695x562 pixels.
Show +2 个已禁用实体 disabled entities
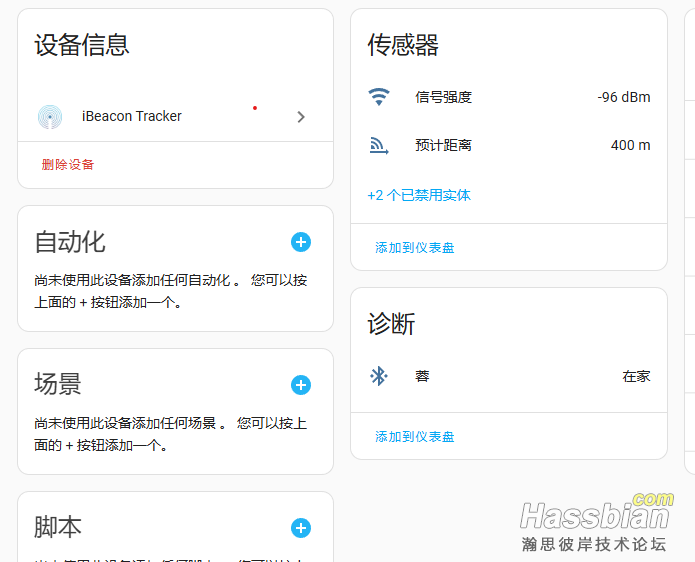coord(419,195)
